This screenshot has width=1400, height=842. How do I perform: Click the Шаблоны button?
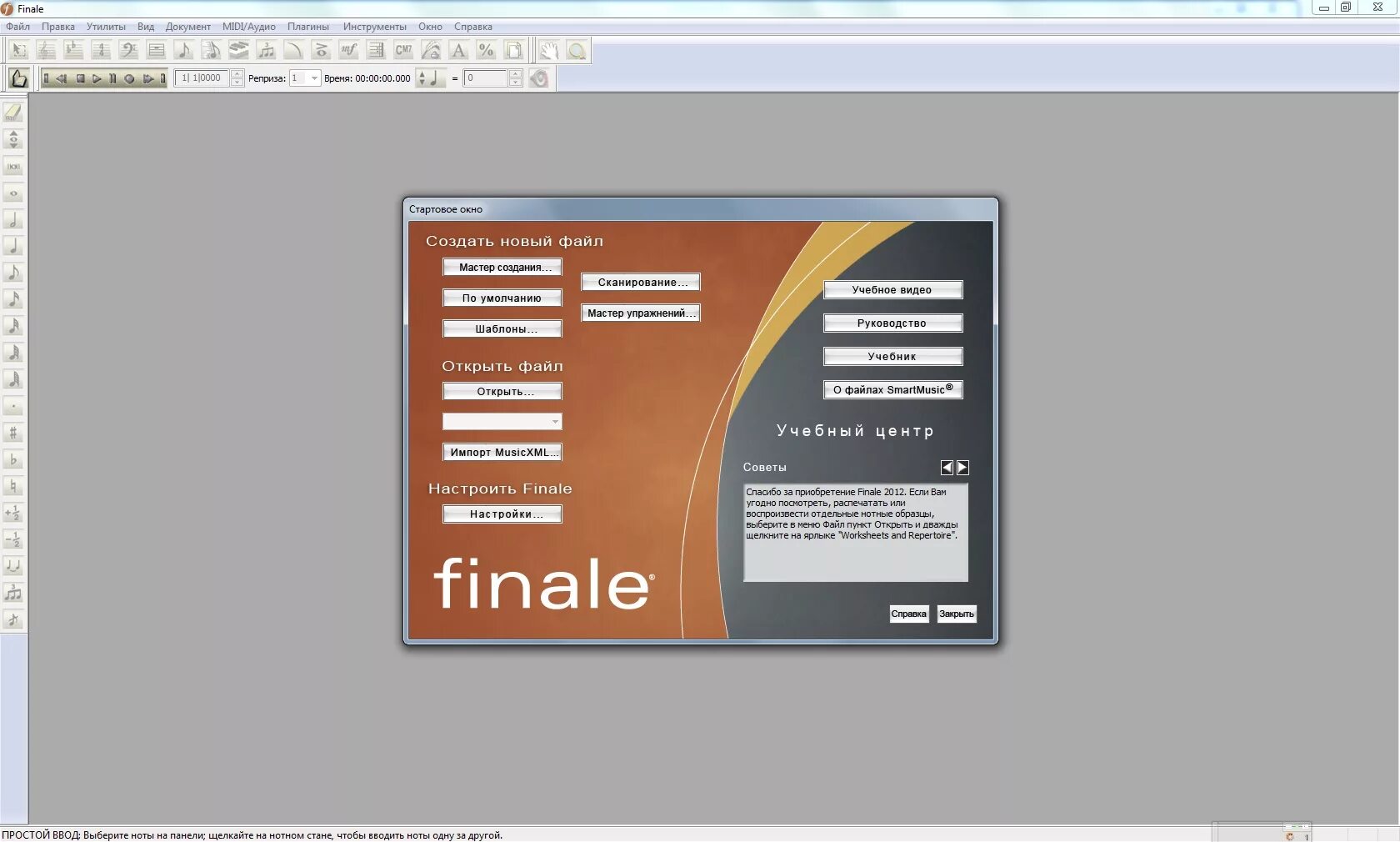pos(502,328)
